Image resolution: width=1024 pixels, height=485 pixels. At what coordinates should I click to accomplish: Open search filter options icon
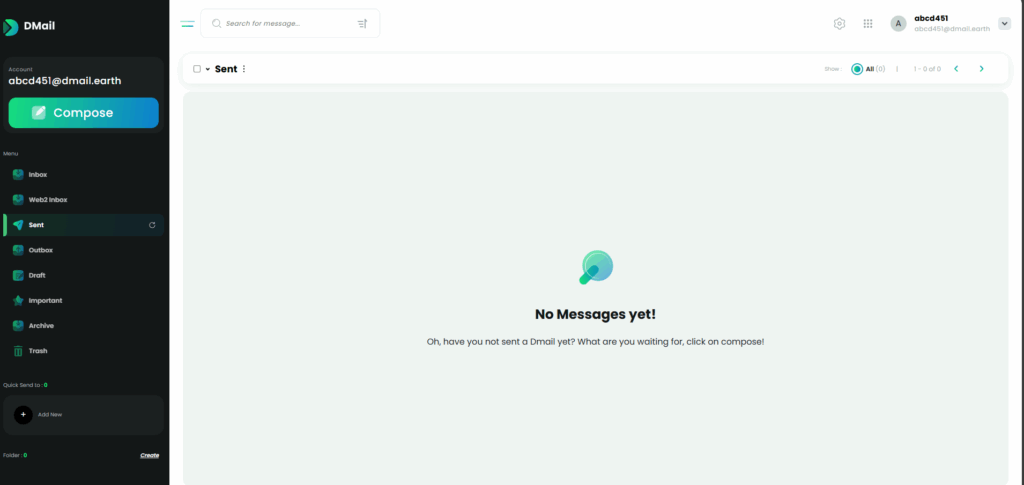[x=362, y=23]
